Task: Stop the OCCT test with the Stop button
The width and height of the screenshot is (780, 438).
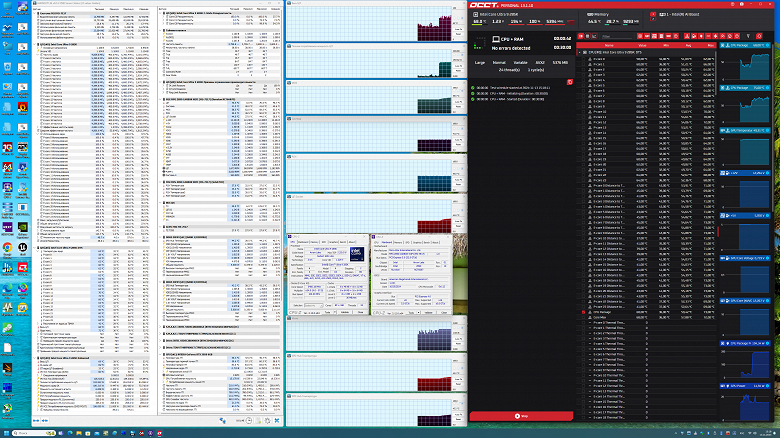Action: (x=521, y=416)
